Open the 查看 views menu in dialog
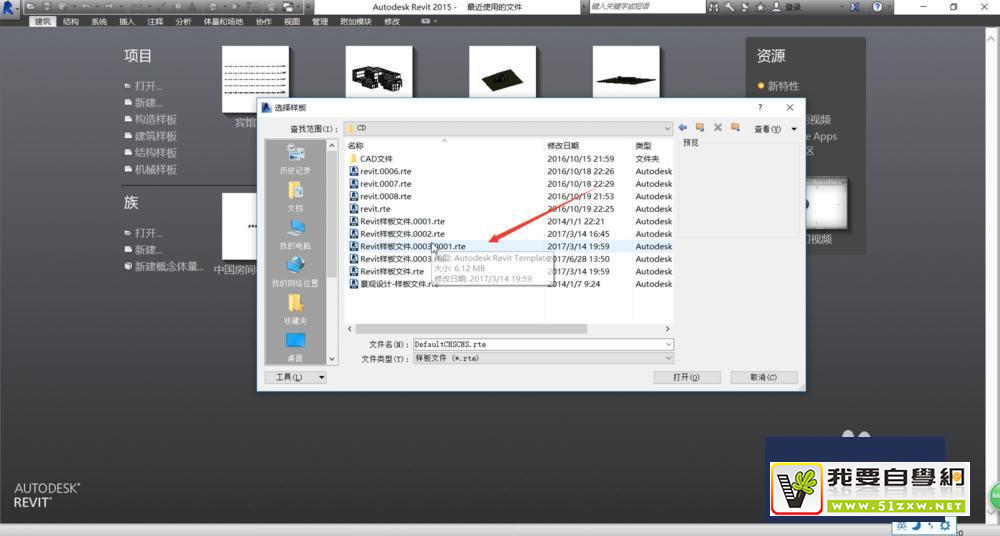The image size is (1000, 536). click(775, 129)
